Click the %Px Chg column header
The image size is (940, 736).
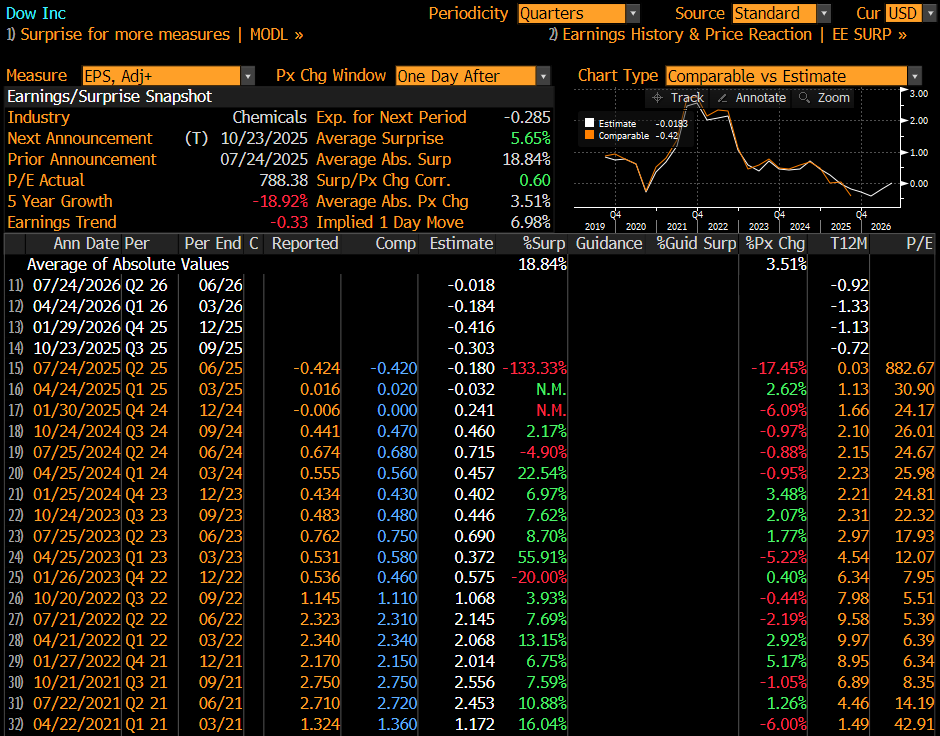pos(775,243)
